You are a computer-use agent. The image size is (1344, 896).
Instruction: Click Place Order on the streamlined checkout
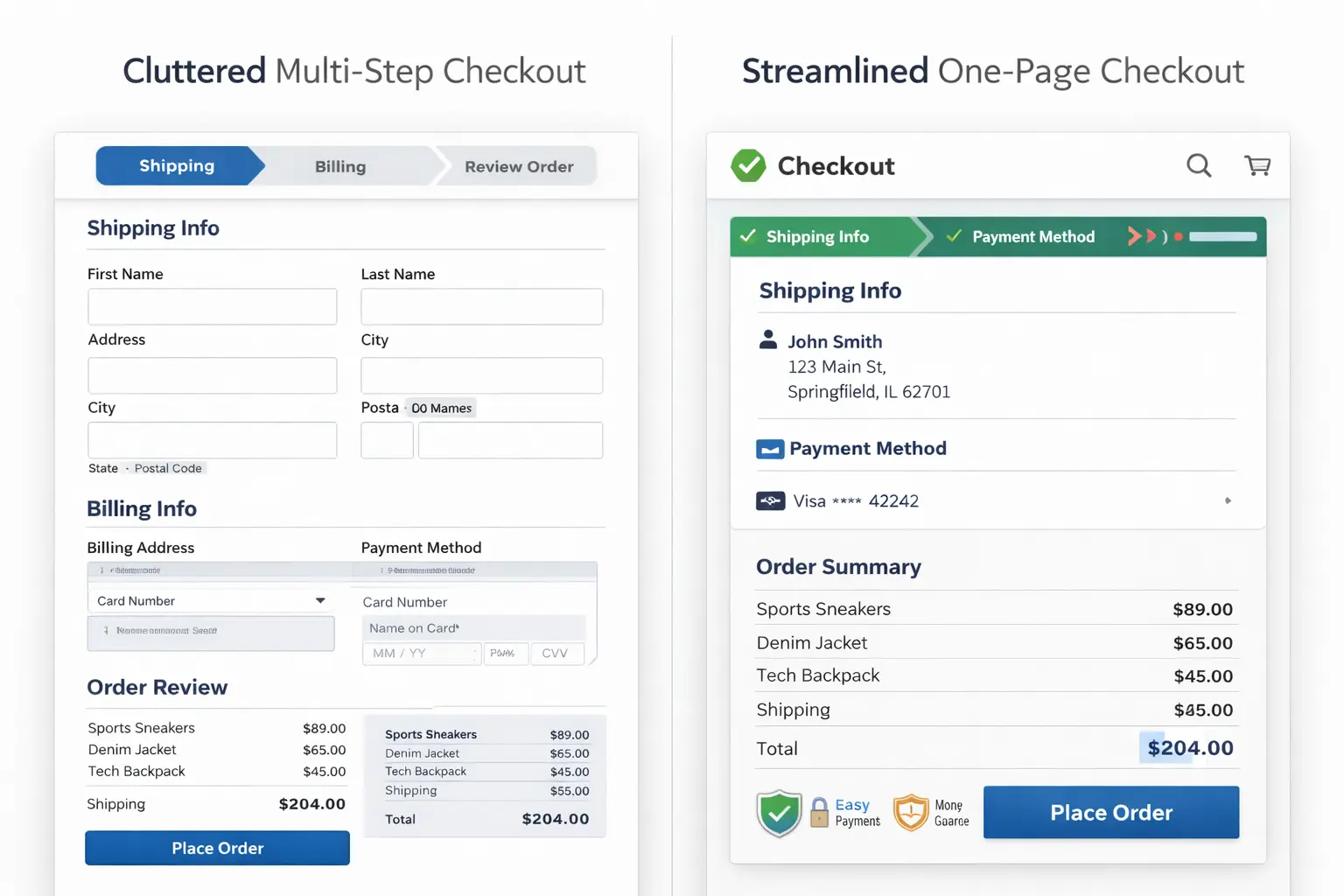click(x=1110, y=812)
